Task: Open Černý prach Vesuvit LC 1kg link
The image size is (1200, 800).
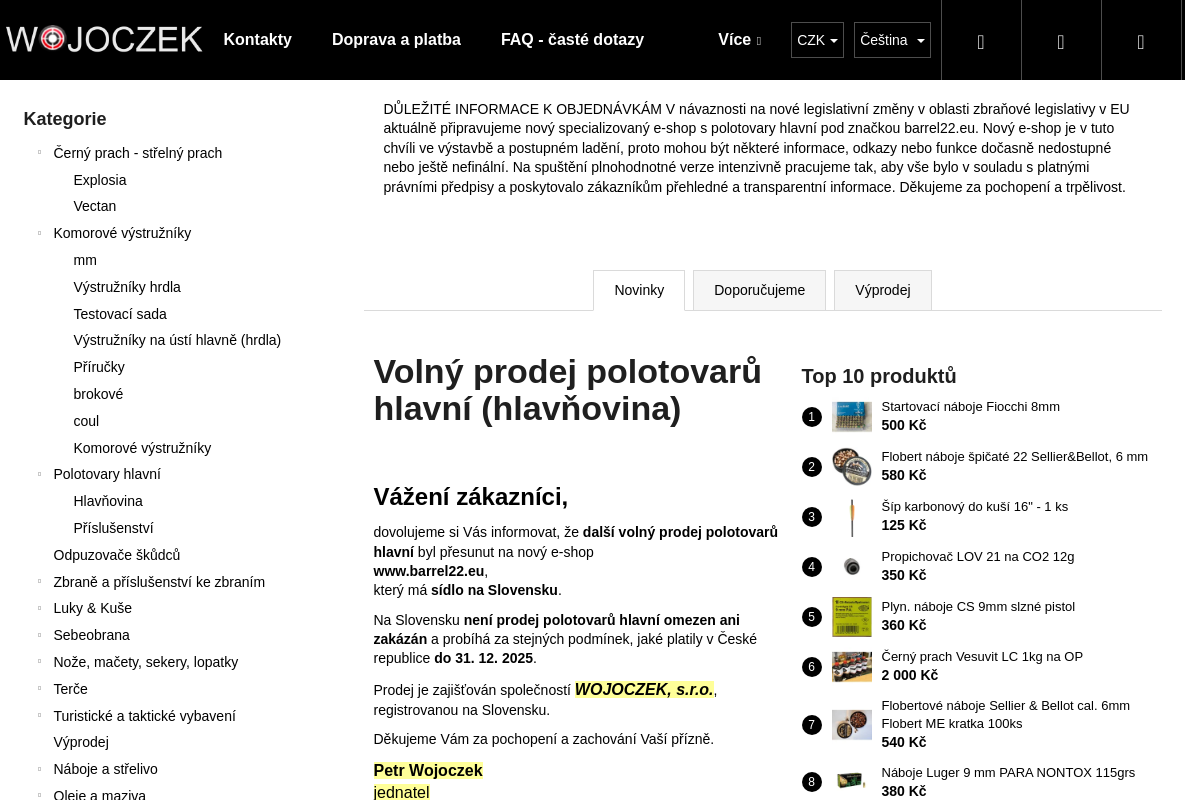Action: tap(982, 656)
